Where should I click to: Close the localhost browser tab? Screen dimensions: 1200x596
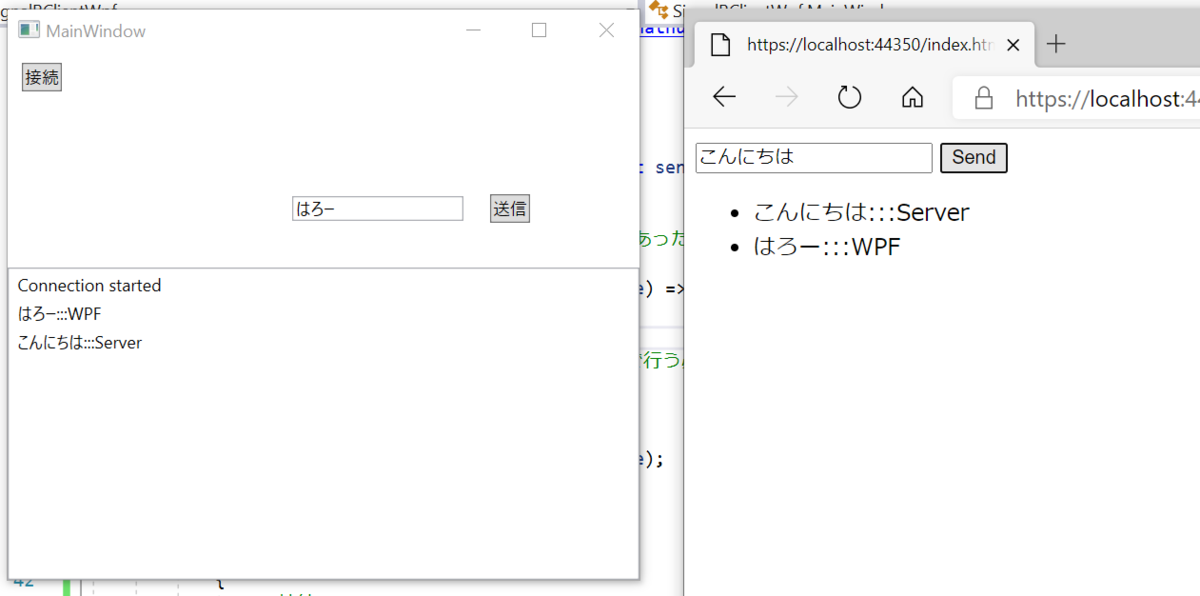pyautogui.click(x=1013, y=45)
